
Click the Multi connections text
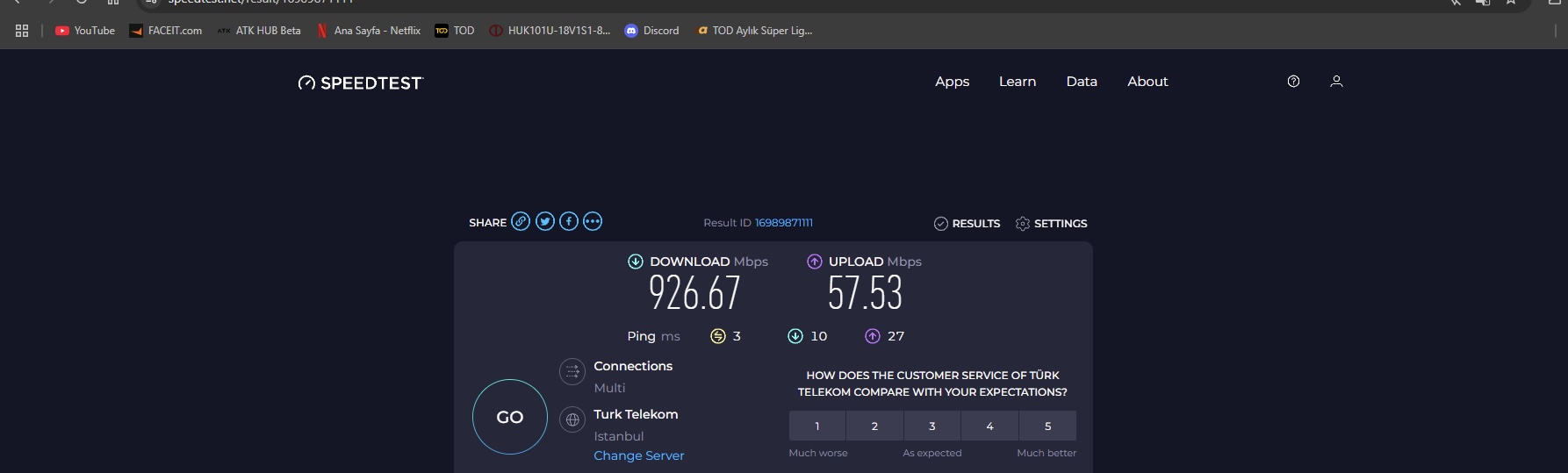click(x=609, y=388)
